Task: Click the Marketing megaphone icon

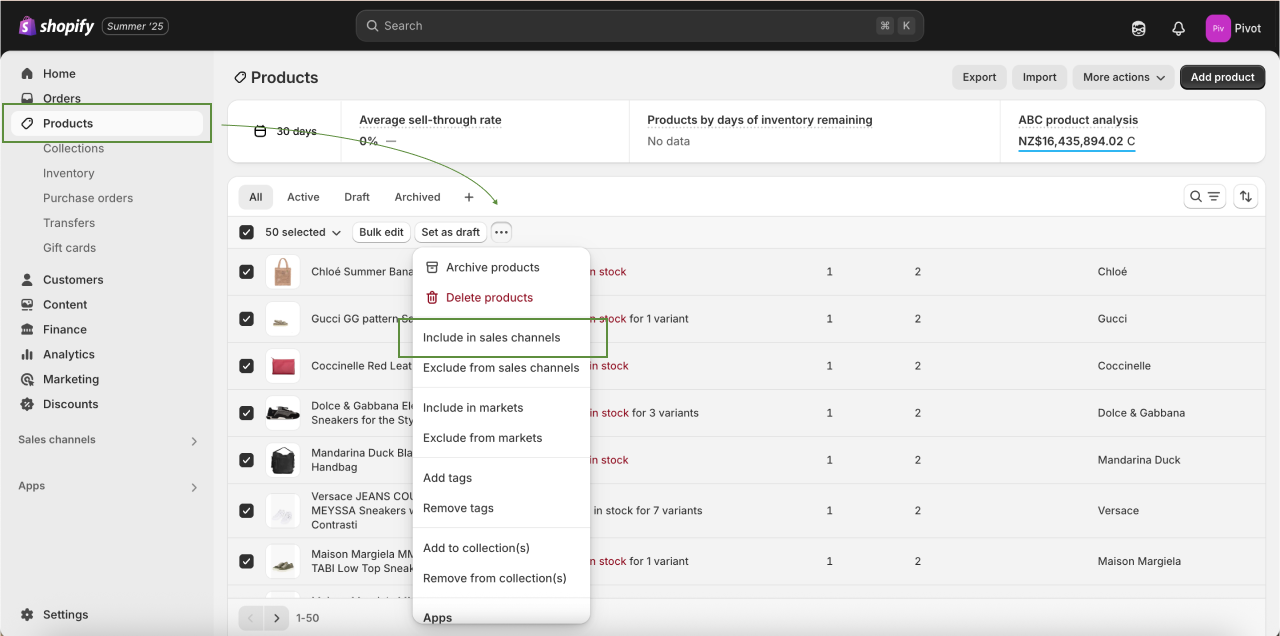Action: (27, 379)
